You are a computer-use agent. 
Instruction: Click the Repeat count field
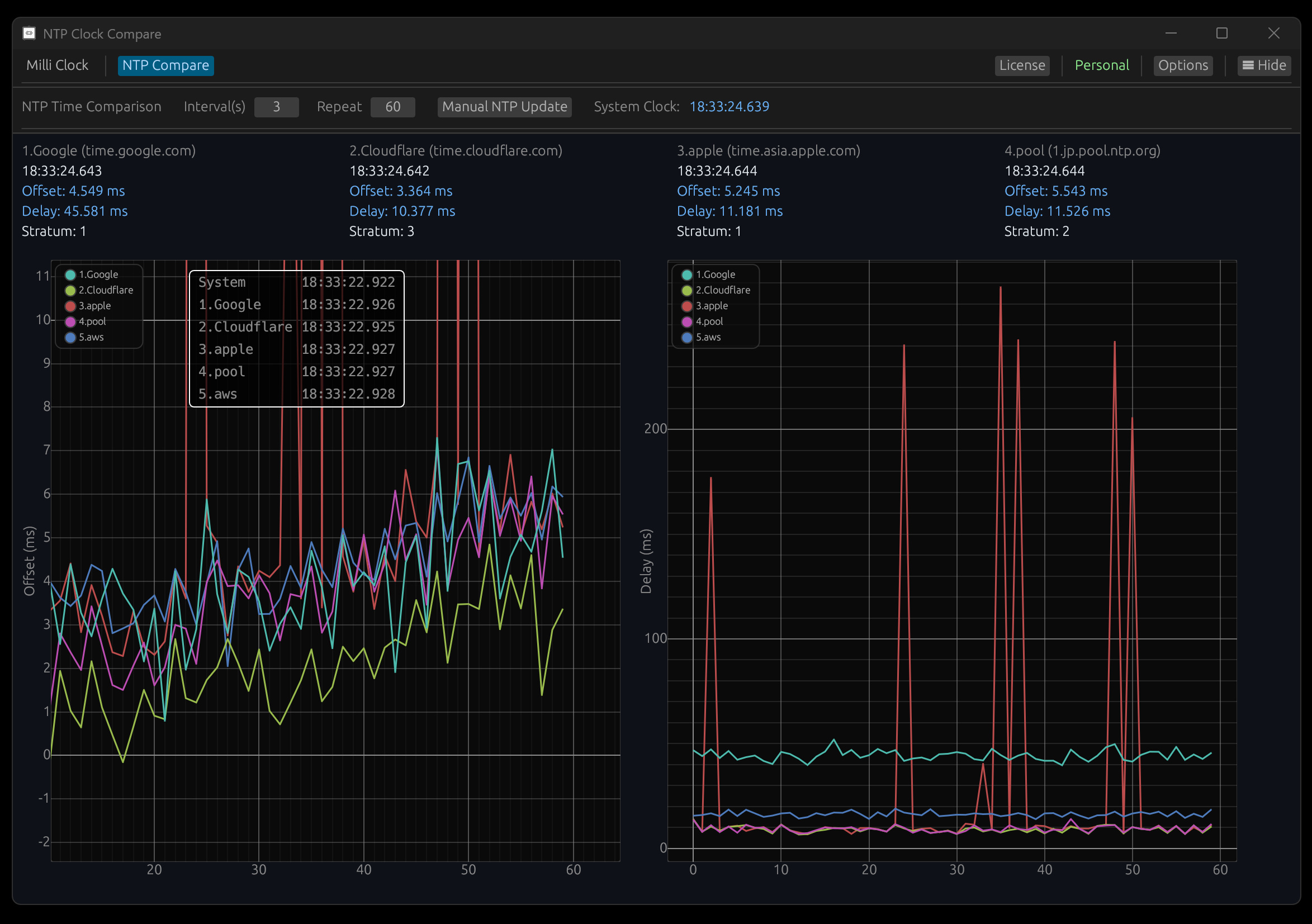tap(392, 107)
